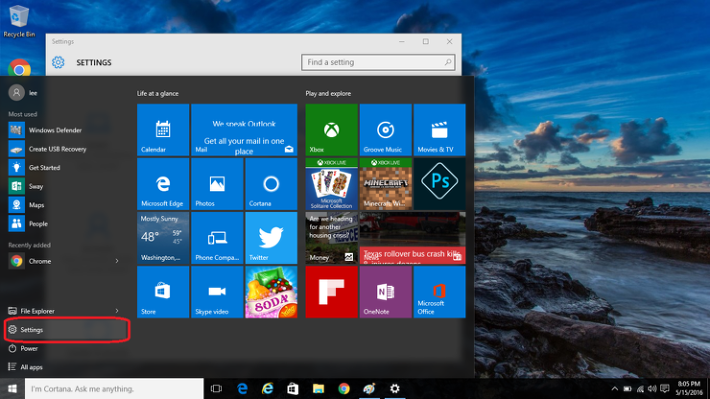Image resolution: width=710 pixels, height=399 pixels.
Task: Open the Movies & TV tile
Action: point(440,130)
